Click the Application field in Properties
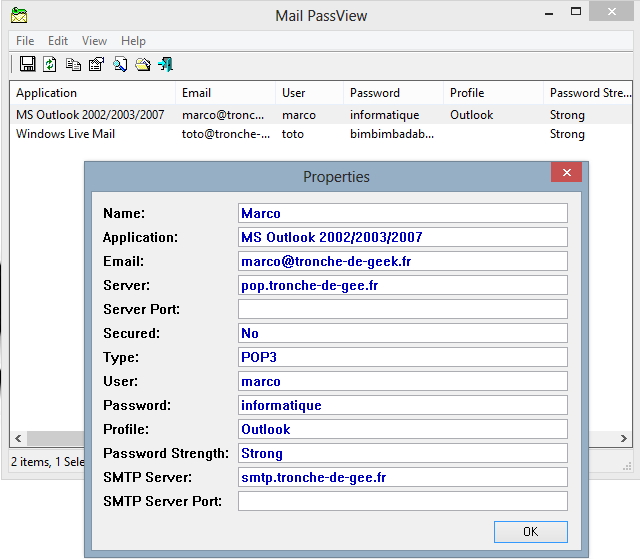This screenshot has width=640, height=559. [x=403, y=237]
